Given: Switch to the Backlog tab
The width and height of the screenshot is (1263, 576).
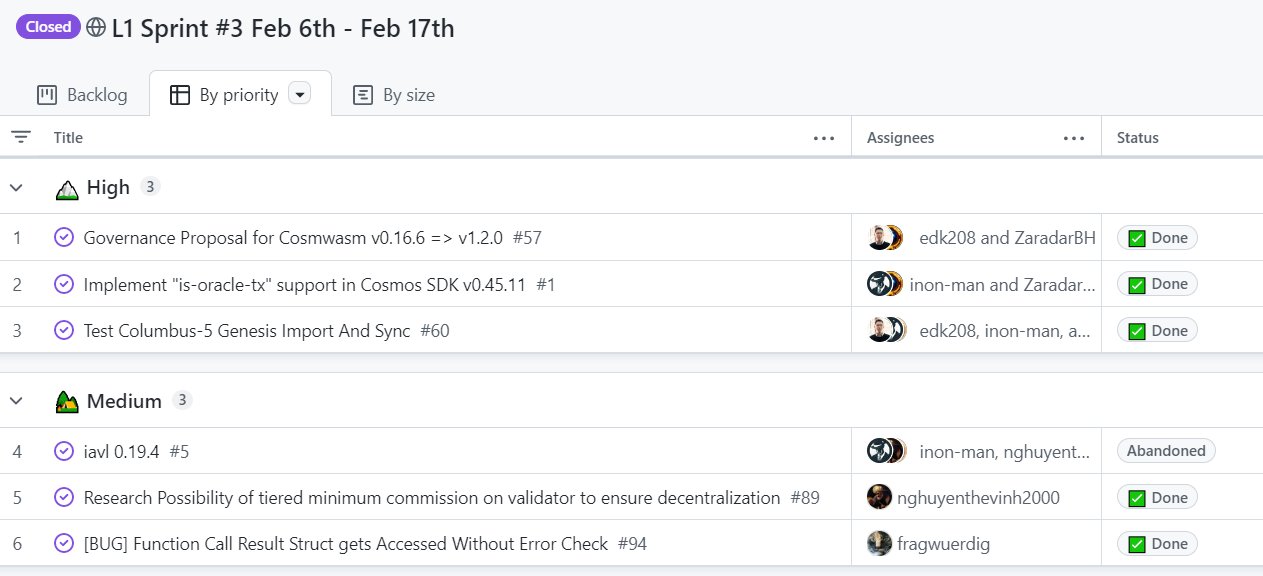Looking at the screenshot, I should tap(82, 95).
